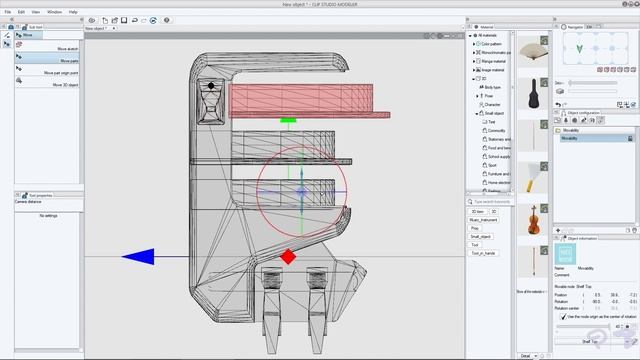Screen dimensions: 640x360
Task: Click the Tool tag button
Action: 474,245
